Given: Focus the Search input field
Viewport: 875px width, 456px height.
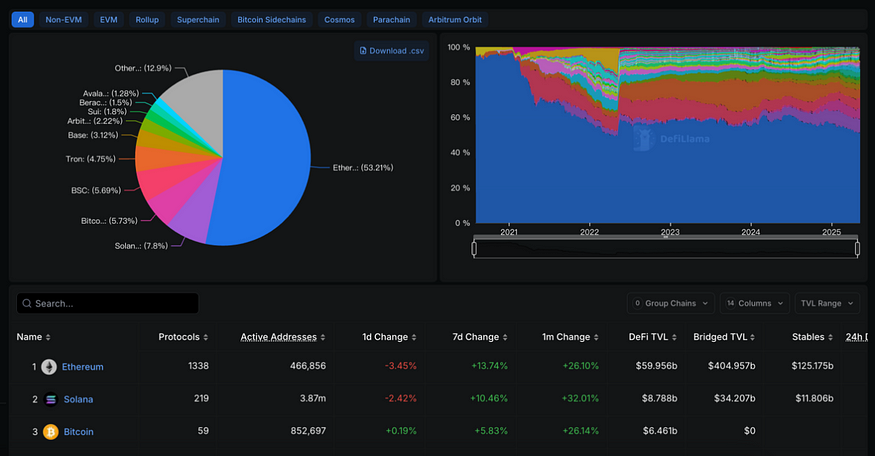Looking at the screenshot, I should (x=110, y=303).
